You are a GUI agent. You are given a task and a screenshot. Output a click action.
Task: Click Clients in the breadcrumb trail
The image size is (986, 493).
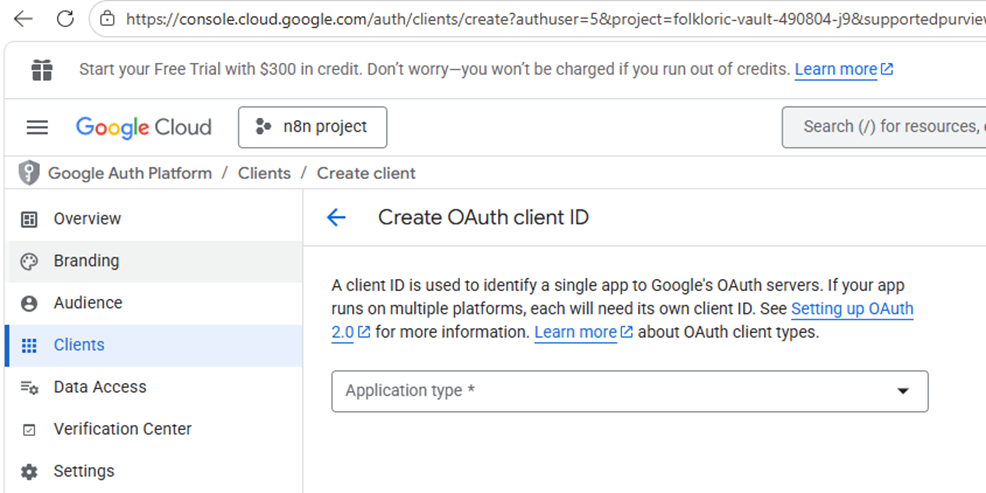coord(264,173)
